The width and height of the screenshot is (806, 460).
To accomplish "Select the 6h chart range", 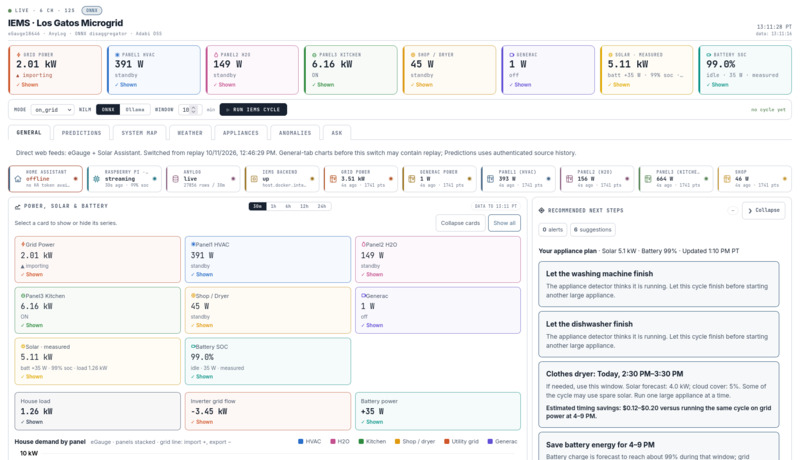I will (288, 206).
